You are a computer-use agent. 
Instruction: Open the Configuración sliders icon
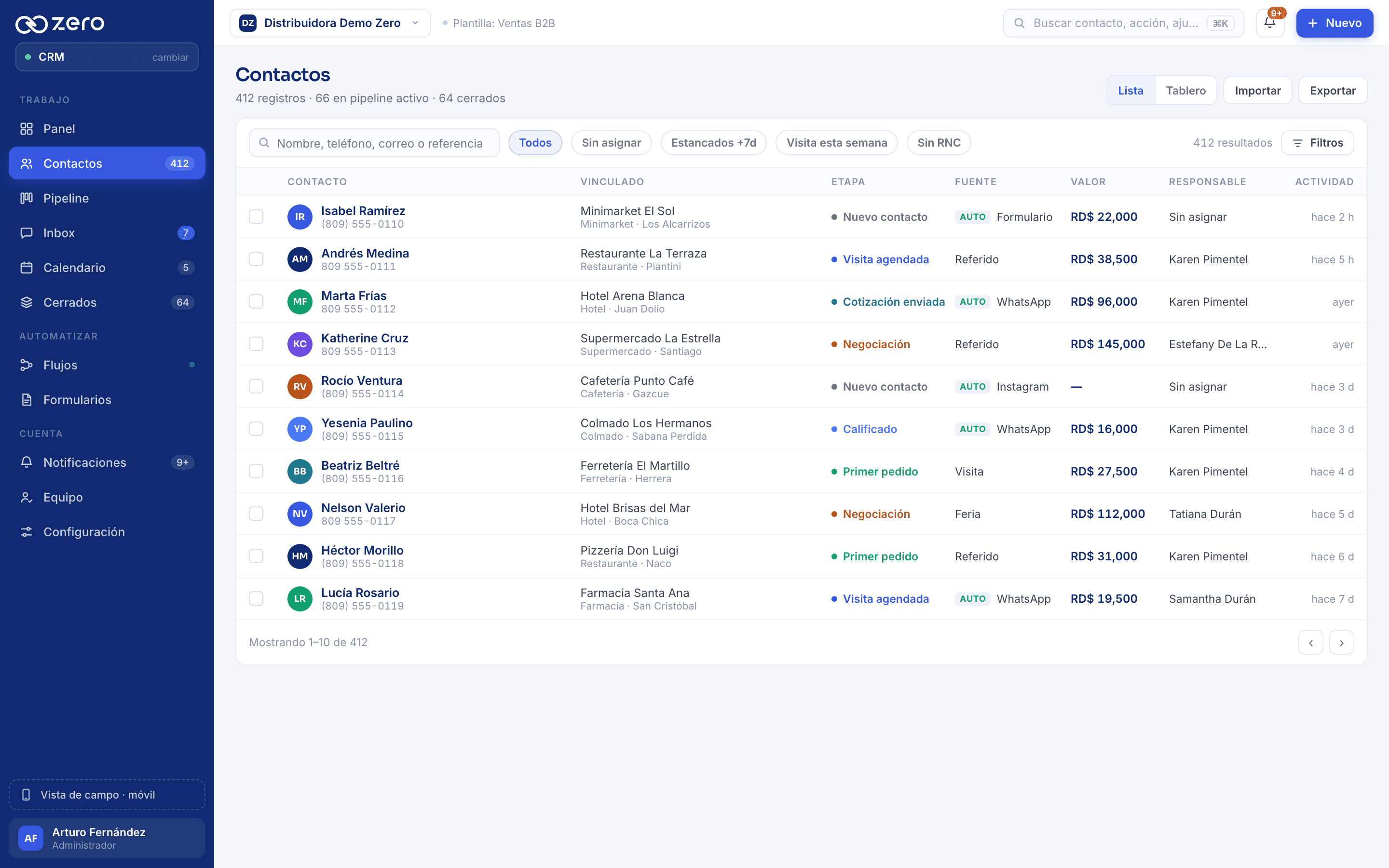coord(27,531)
